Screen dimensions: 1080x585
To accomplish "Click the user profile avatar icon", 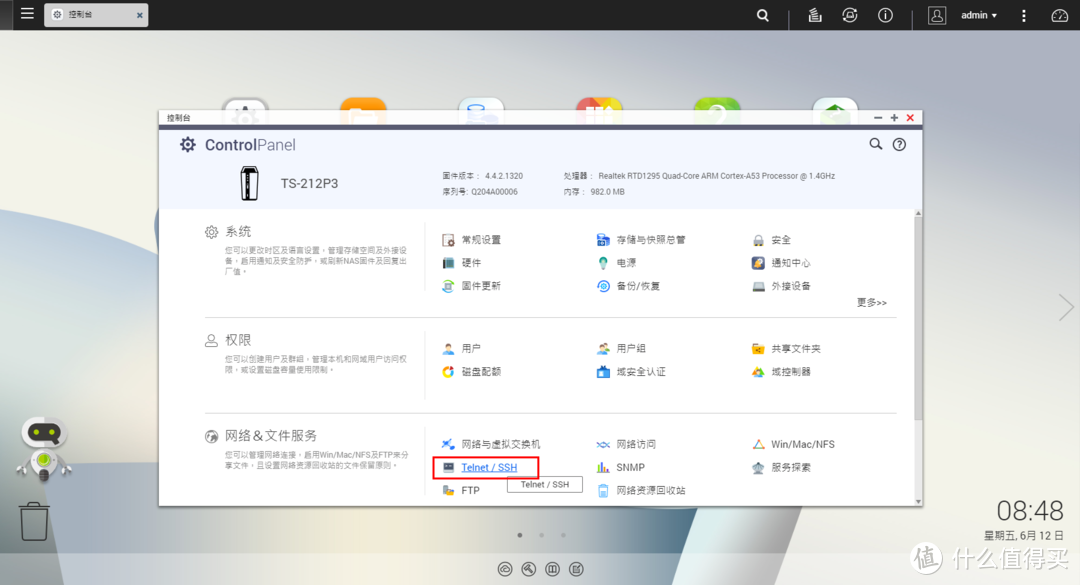I will point(937,15).
